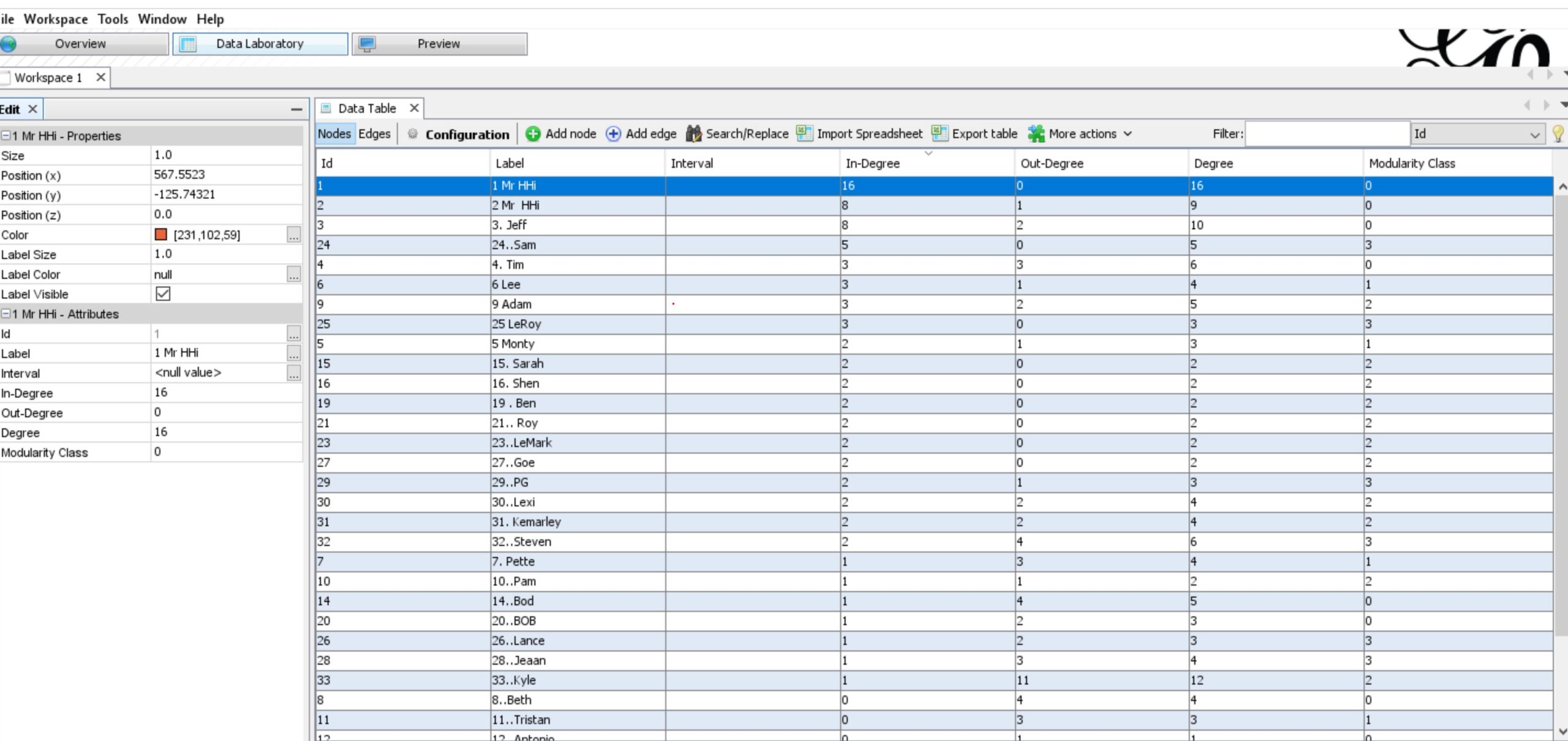Toggle the Label Visible checkbox
1568x741 pixels.
[162, 294]
